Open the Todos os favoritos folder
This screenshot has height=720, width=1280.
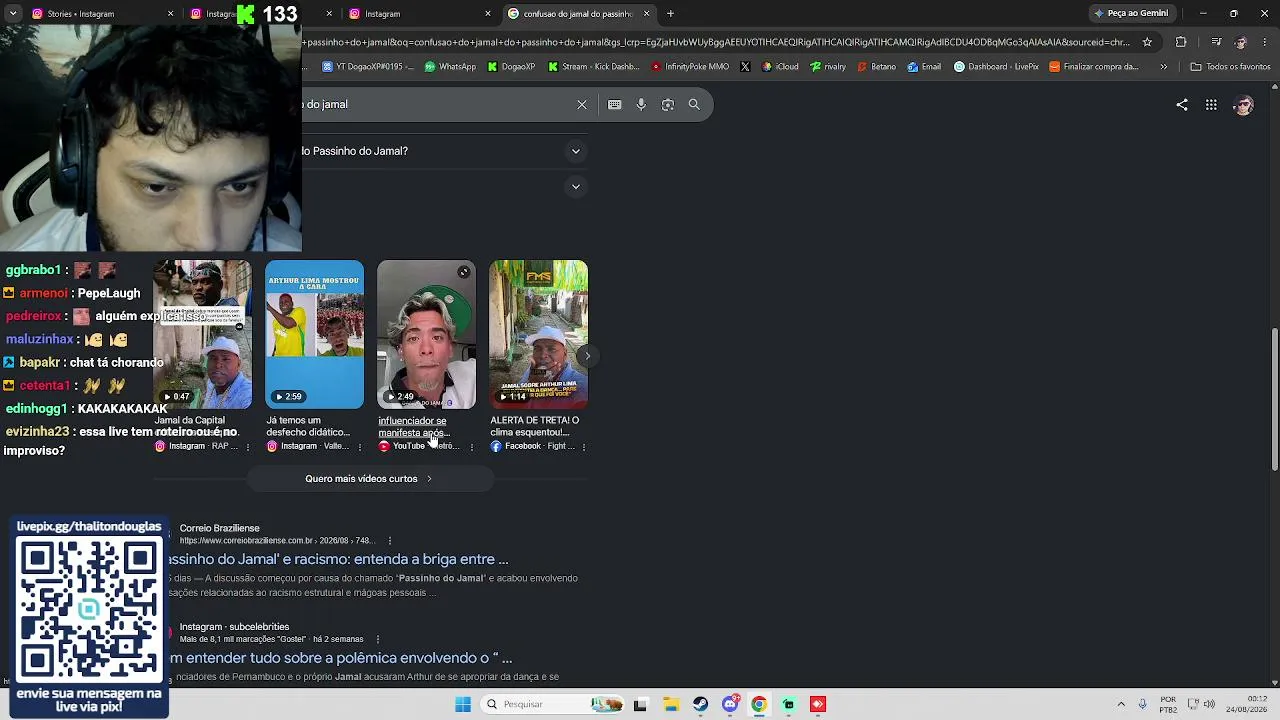point(1230,67)
